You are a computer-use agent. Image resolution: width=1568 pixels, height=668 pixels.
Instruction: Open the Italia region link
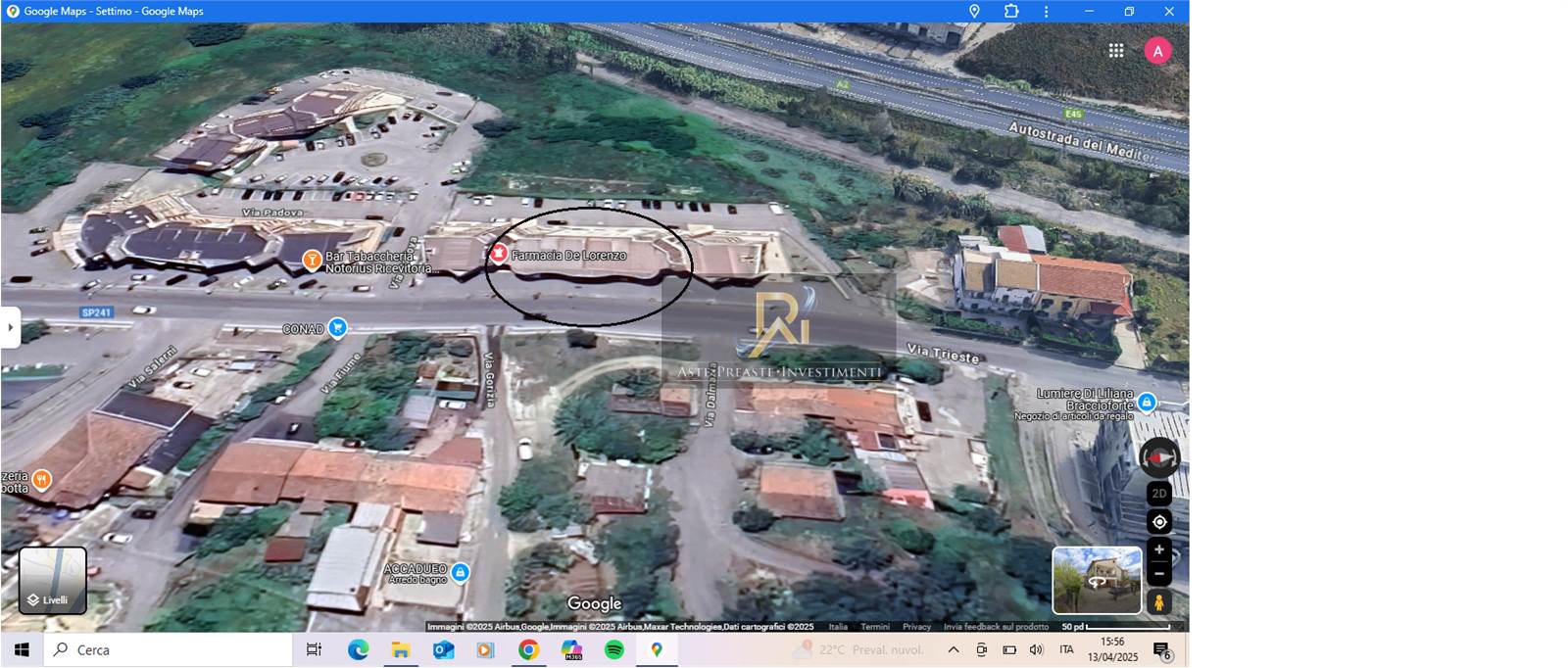tap(838, 627)
